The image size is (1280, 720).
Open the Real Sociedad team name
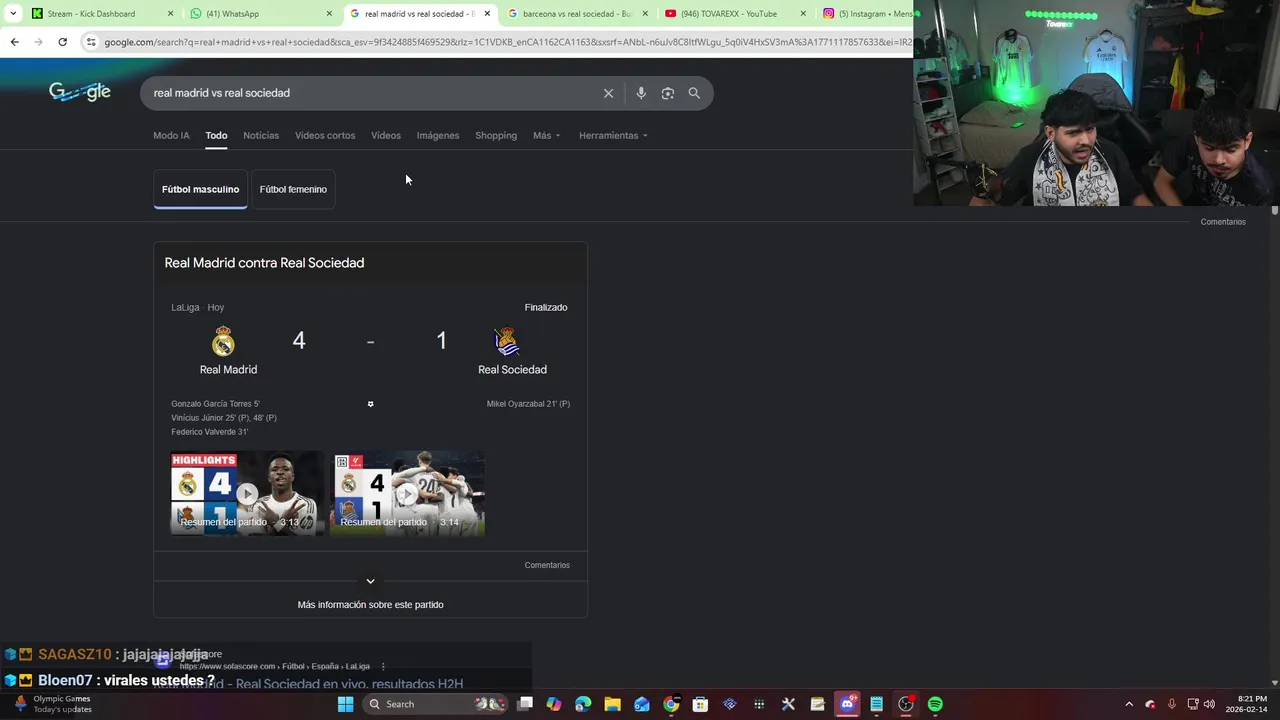[512, 370]
